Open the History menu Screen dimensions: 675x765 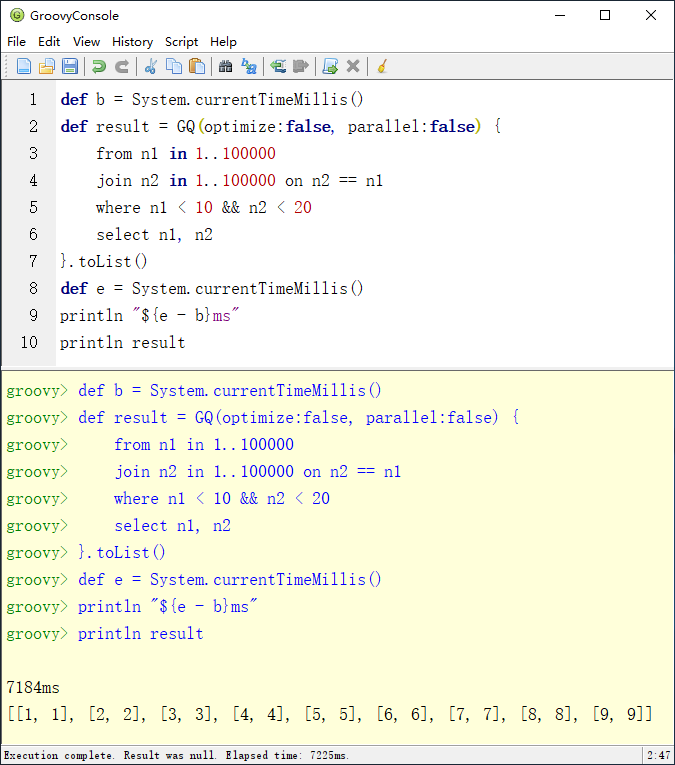pos(132,42)
